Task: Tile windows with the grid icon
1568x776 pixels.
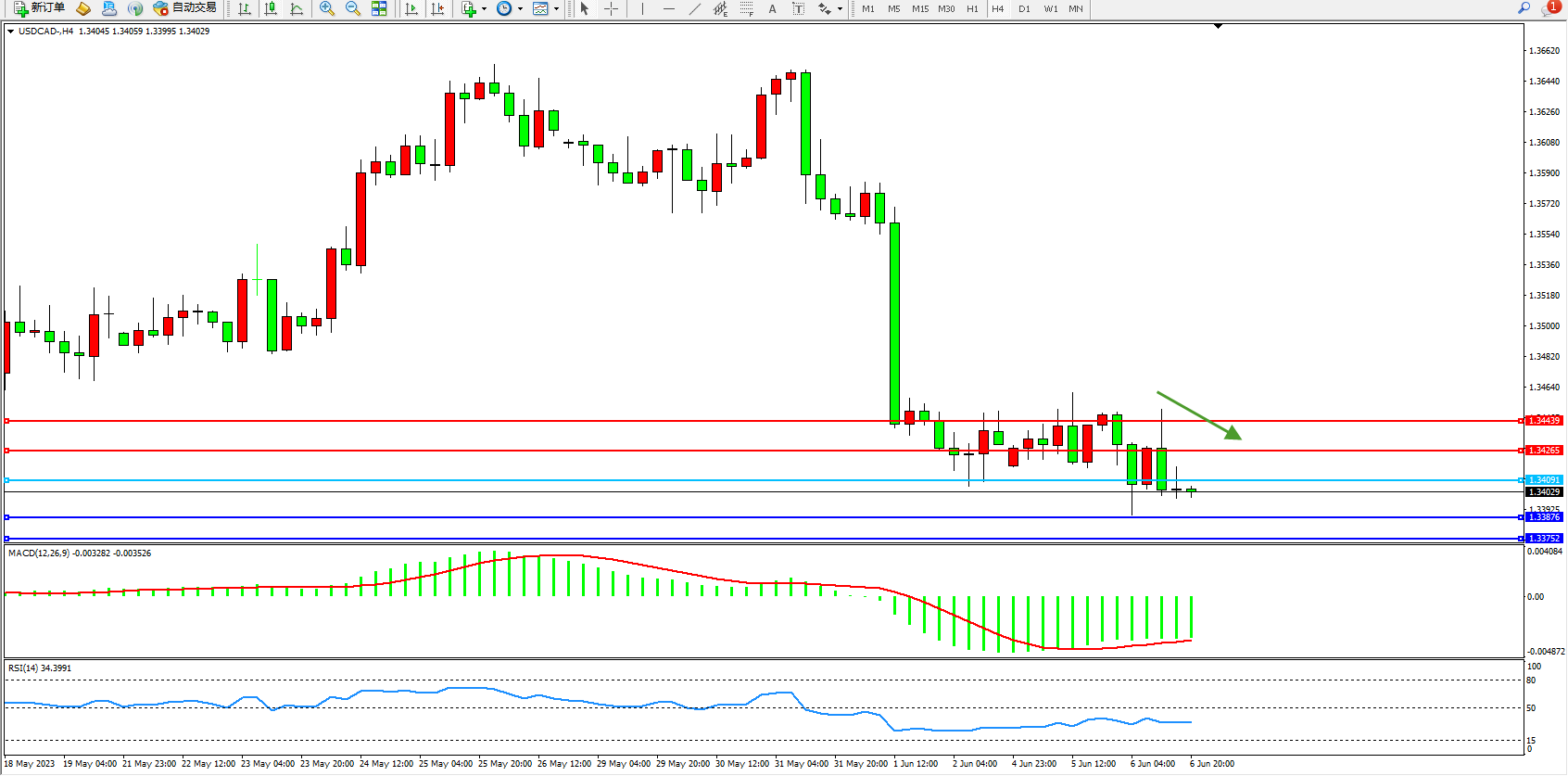Action: pyautogui.click(x=379, y=8)
